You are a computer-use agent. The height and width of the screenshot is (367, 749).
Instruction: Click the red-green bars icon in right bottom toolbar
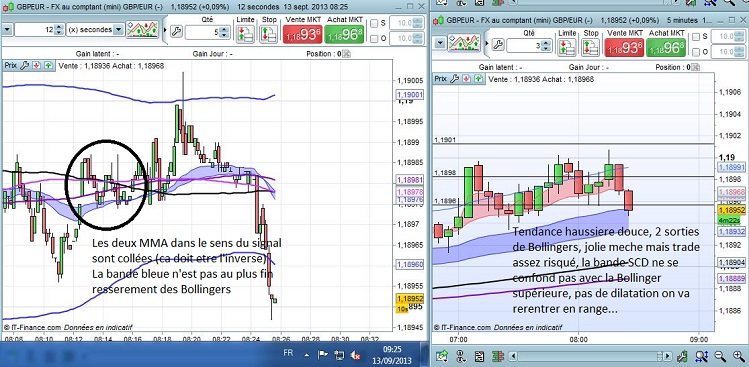tap(497, 356)
